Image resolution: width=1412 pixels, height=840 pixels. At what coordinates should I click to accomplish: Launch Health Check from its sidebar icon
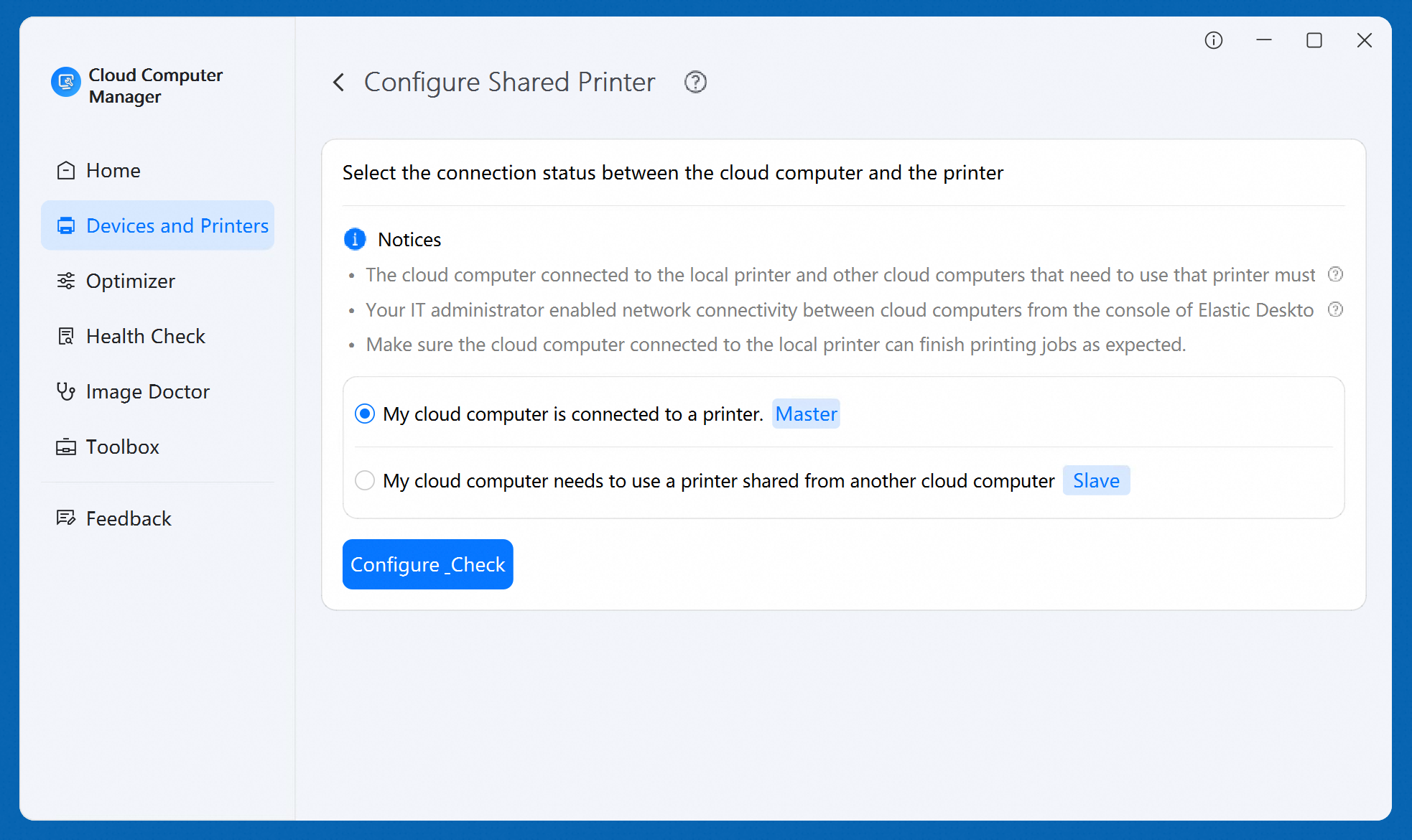tap(66, 336)
